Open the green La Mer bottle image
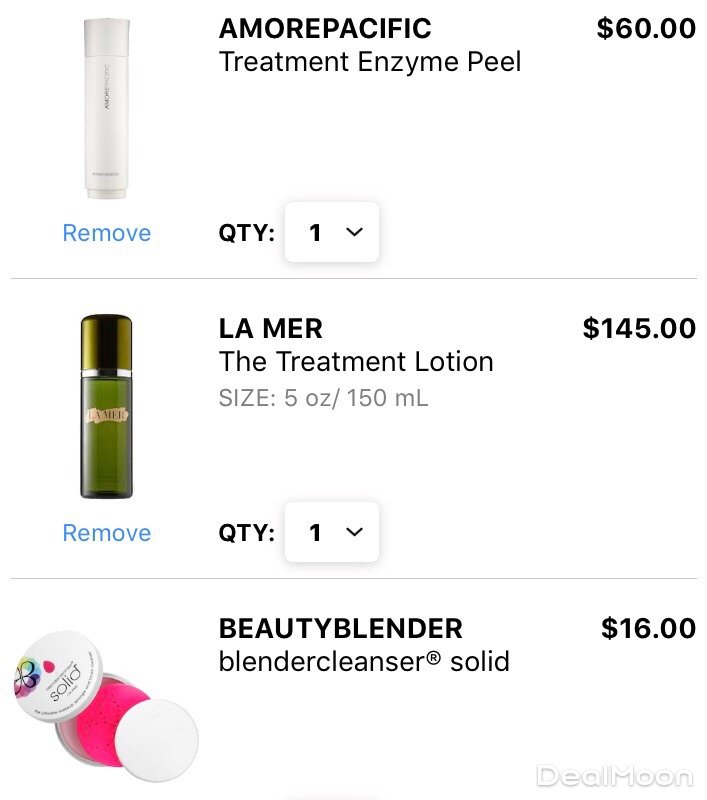 click(x=106, y=406)
